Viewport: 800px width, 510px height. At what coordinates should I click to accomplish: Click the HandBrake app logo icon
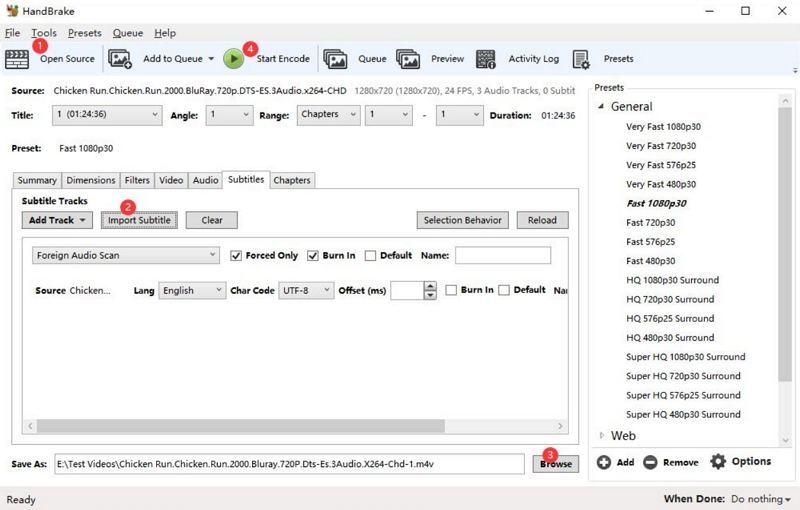(x=12, y=10)
